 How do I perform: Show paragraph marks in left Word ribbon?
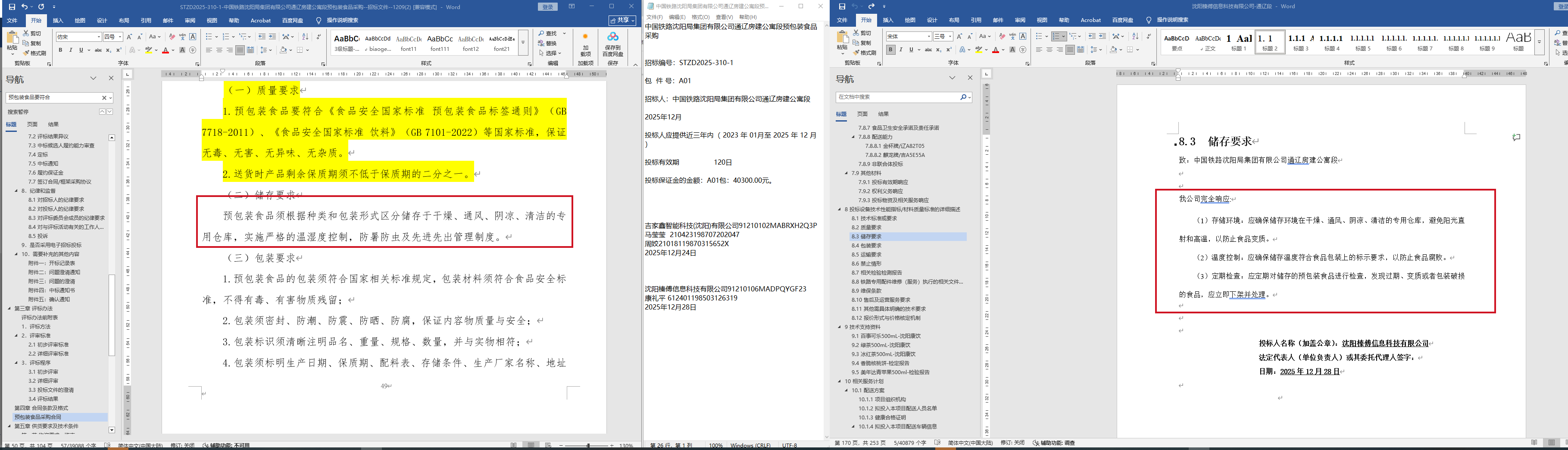tap(319, 37)
